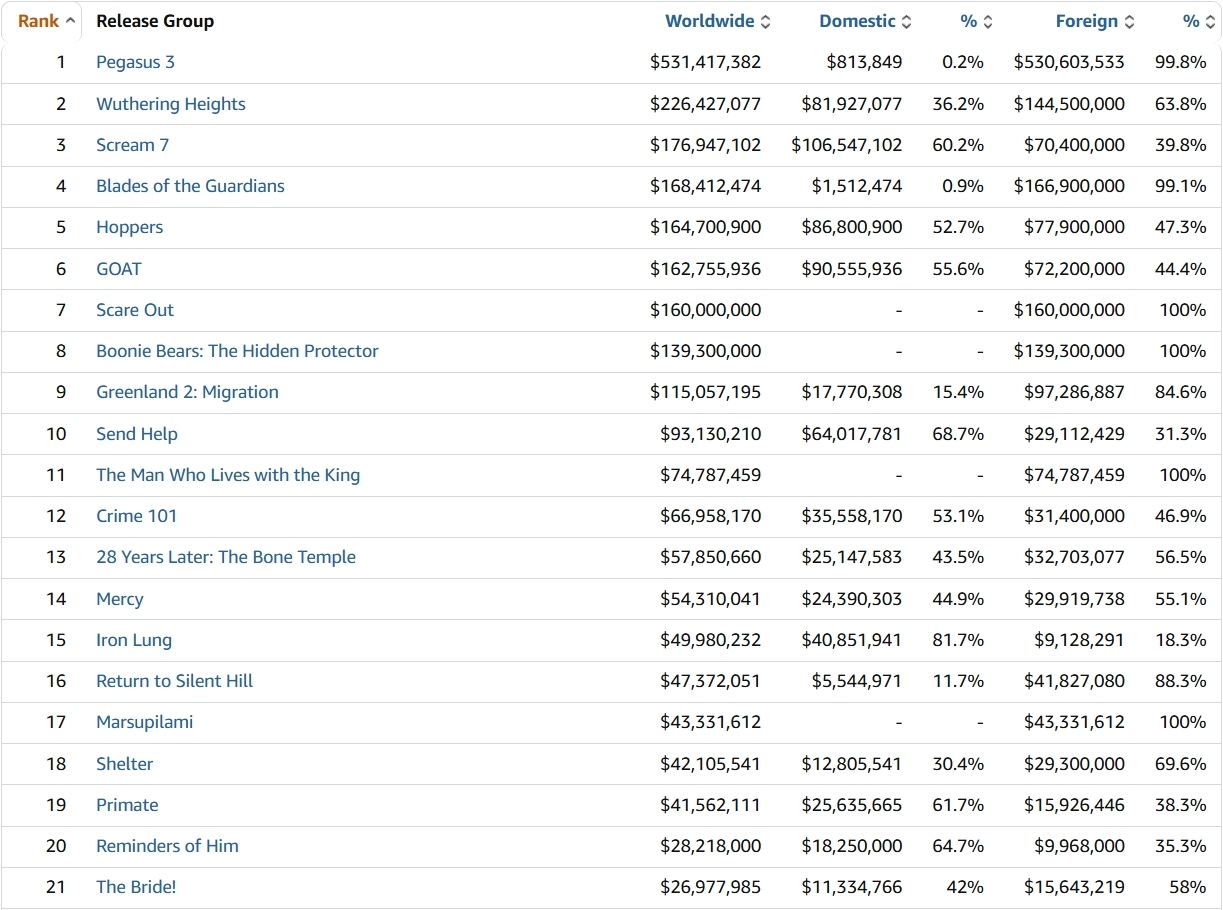The width and height of the screenshot is (1223, 910).
Task: Select the Marsupilami release link
Action: [x=144, y=722]
